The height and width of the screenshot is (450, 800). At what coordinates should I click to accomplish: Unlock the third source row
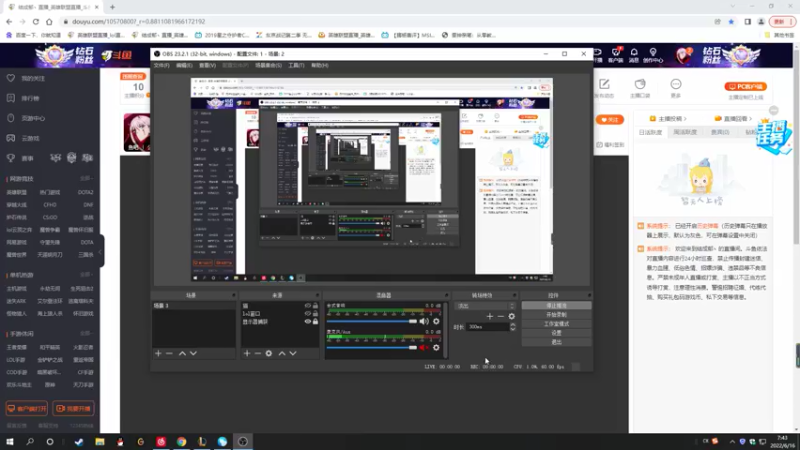(x=315, y=321)
